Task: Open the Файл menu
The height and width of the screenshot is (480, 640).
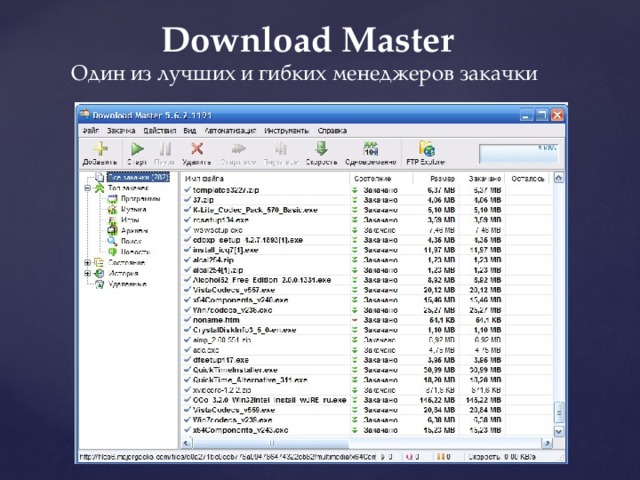Action: [91, 131]
